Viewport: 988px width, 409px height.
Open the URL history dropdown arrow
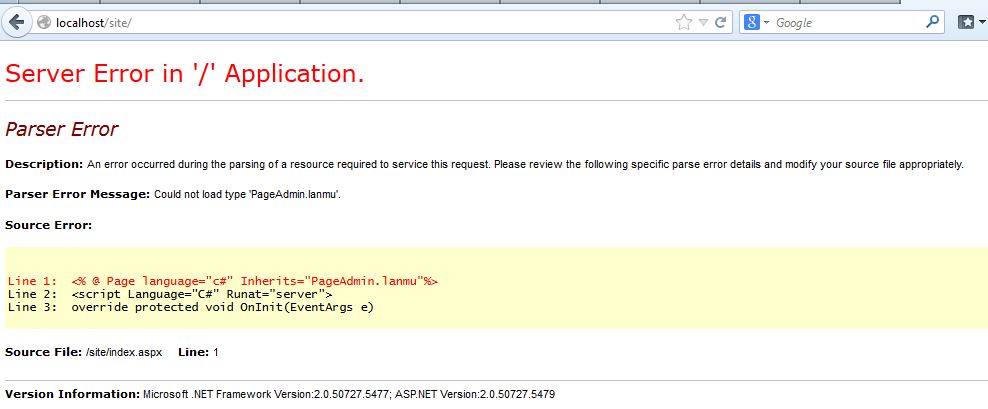(x=704, y=22)
